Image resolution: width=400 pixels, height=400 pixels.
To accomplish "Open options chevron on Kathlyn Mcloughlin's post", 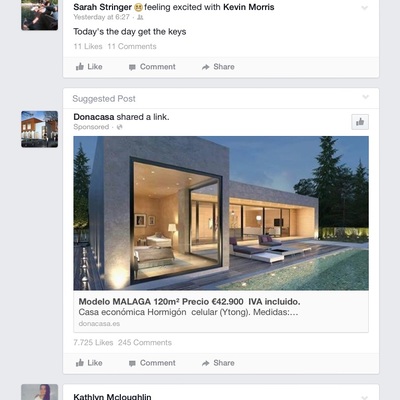I will pos(365,397).
